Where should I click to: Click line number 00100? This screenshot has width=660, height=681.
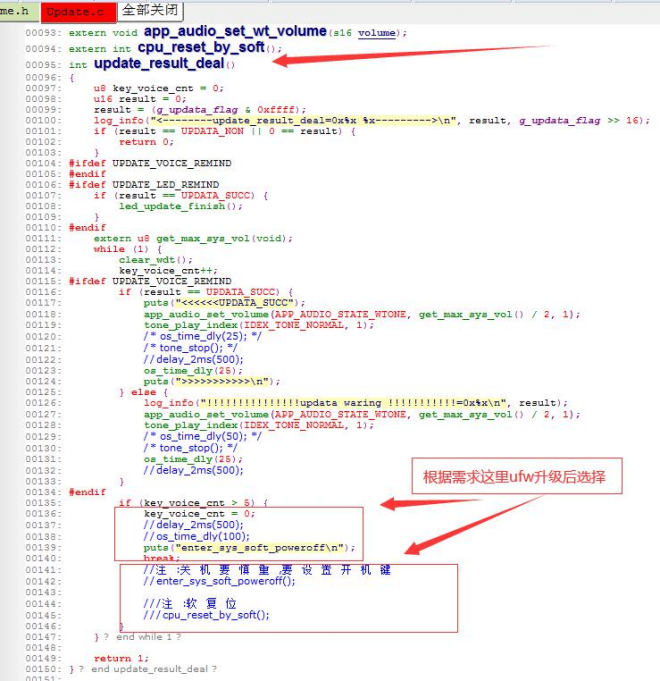[x=43, y=121]
